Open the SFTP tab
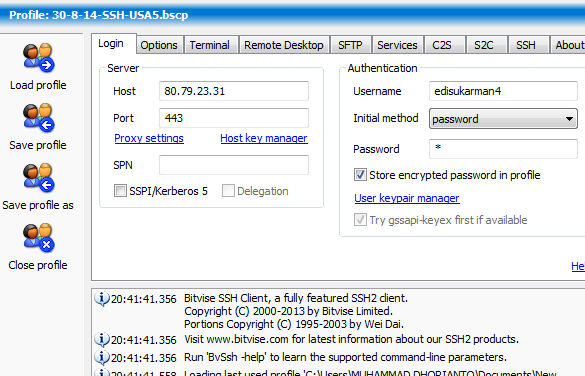This screenshot has width=585, height=376. (x=350, y=45)
